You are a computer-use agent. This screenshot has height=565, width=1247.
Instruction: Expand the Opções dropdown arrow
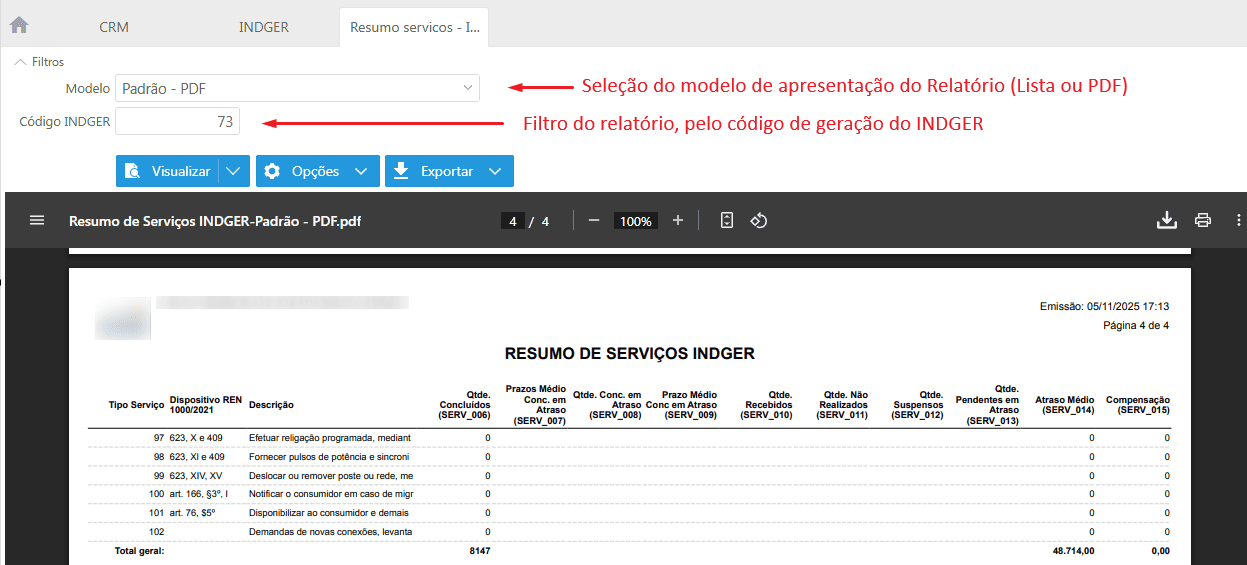(361, 171)
